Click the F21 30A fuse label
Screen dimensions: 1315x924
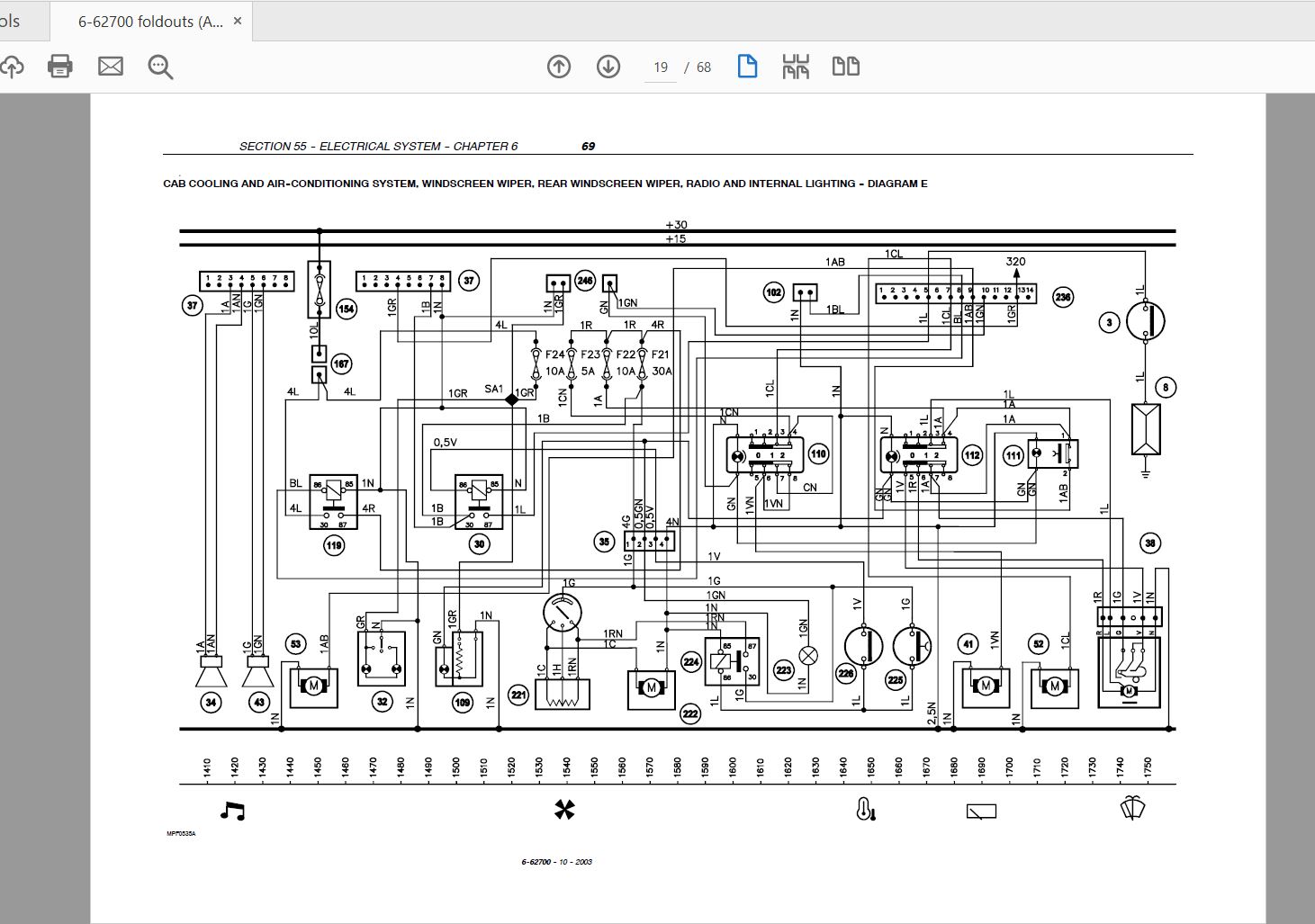click(661, 363)
